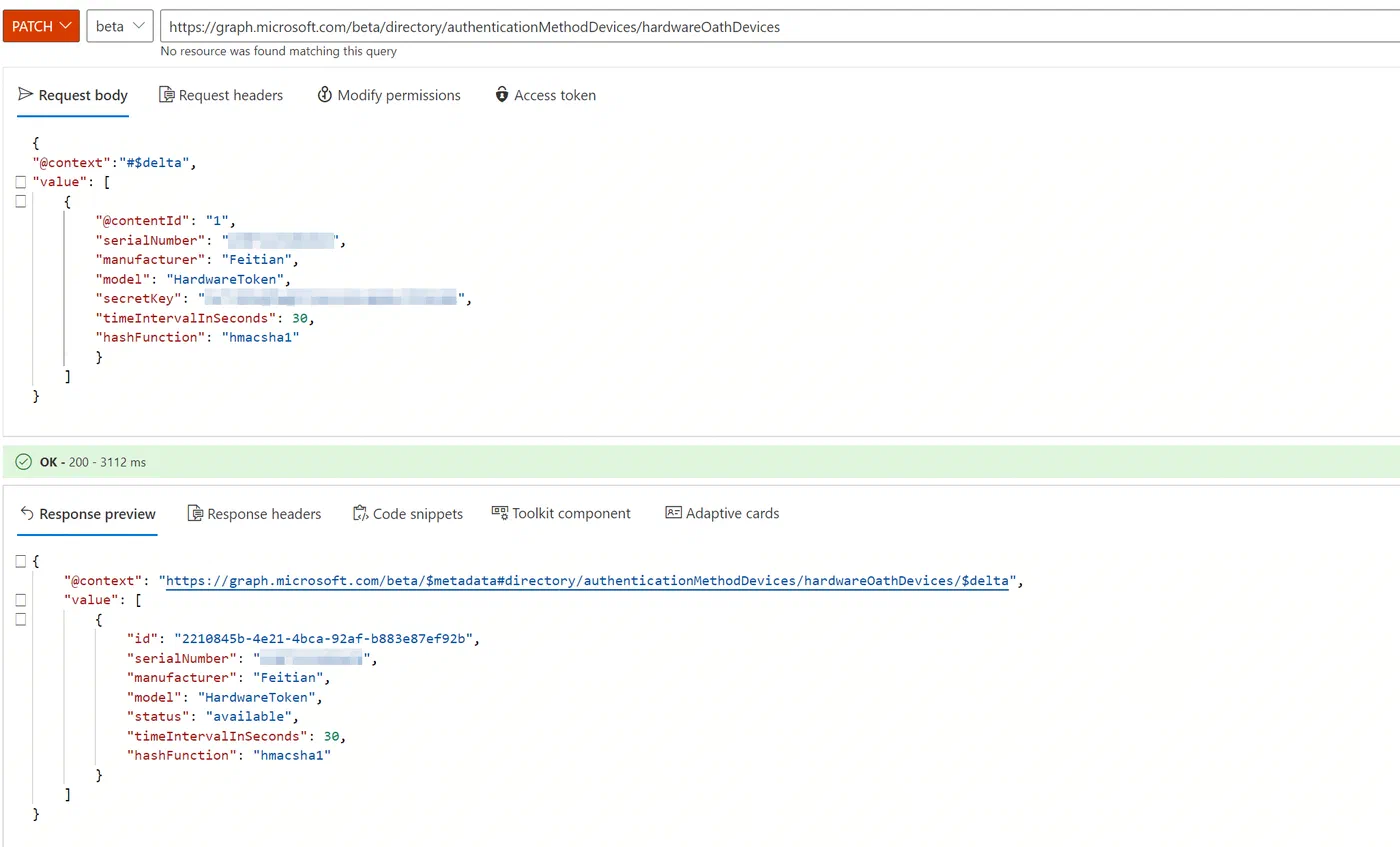Click the green OK checkmark status icon
This screenshot has width=1400, height=847.
click(24, 462)
